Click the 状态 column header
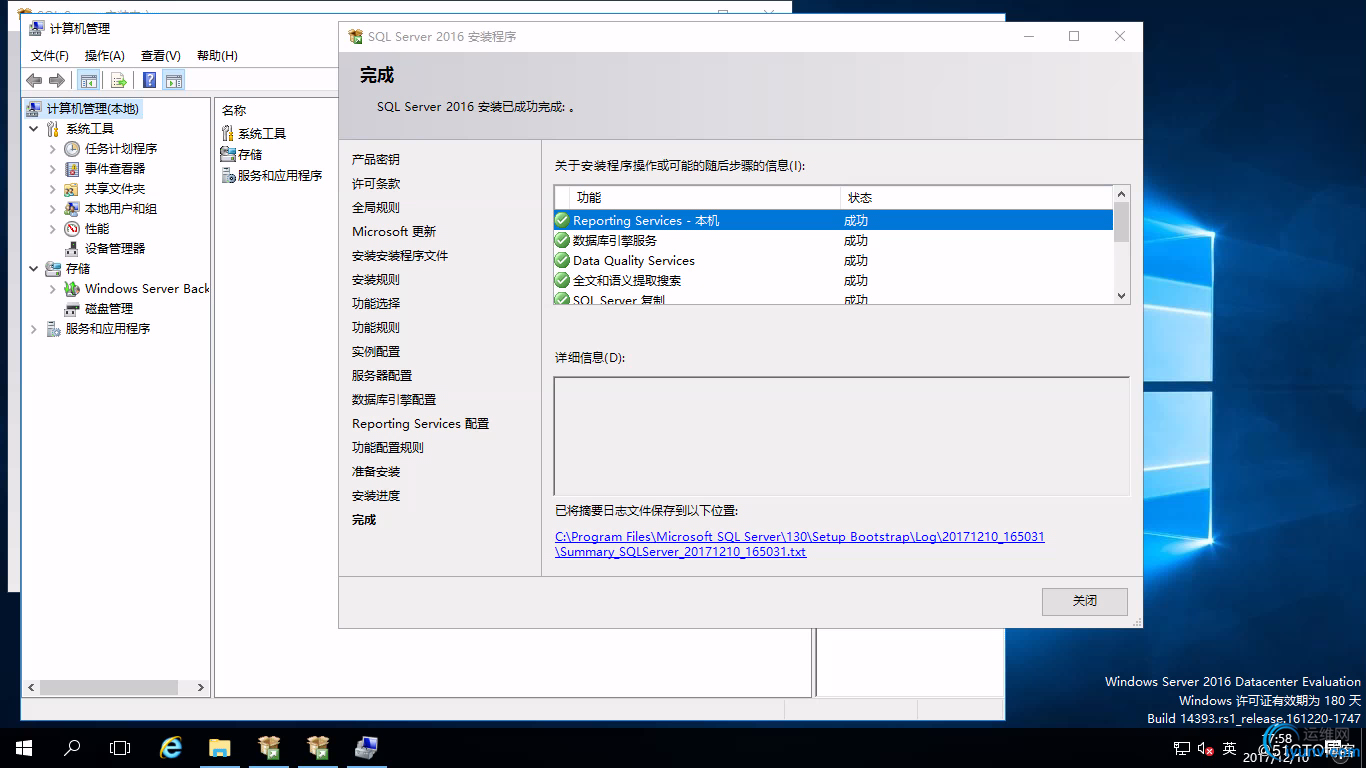 (976, 198)
